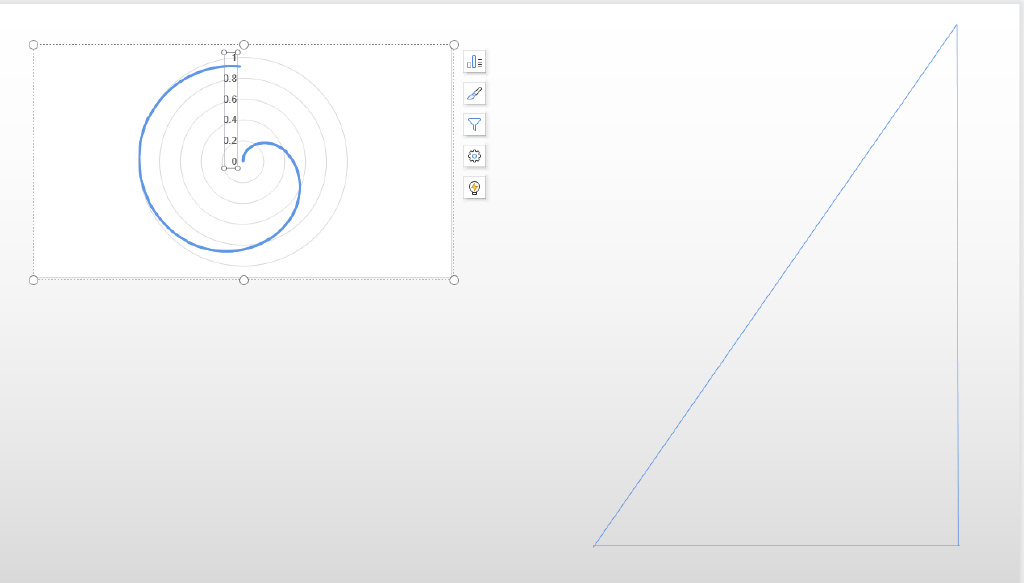Viewport: 1024px width, 583px height.
Task: Open Chart Styles via the brush icon
Action: [474, 93]
